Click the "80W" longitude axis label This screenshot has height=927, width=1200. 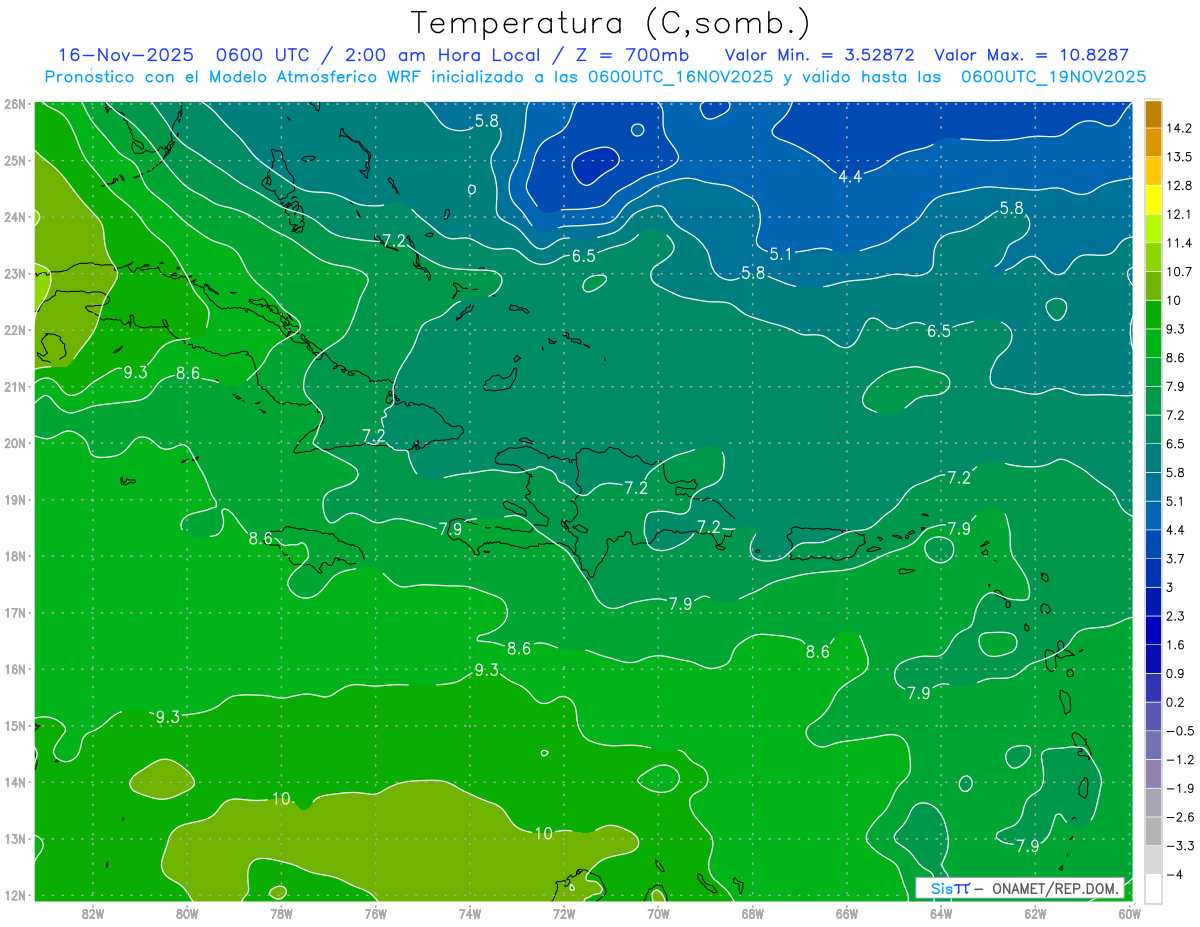[x=187, y=913]
